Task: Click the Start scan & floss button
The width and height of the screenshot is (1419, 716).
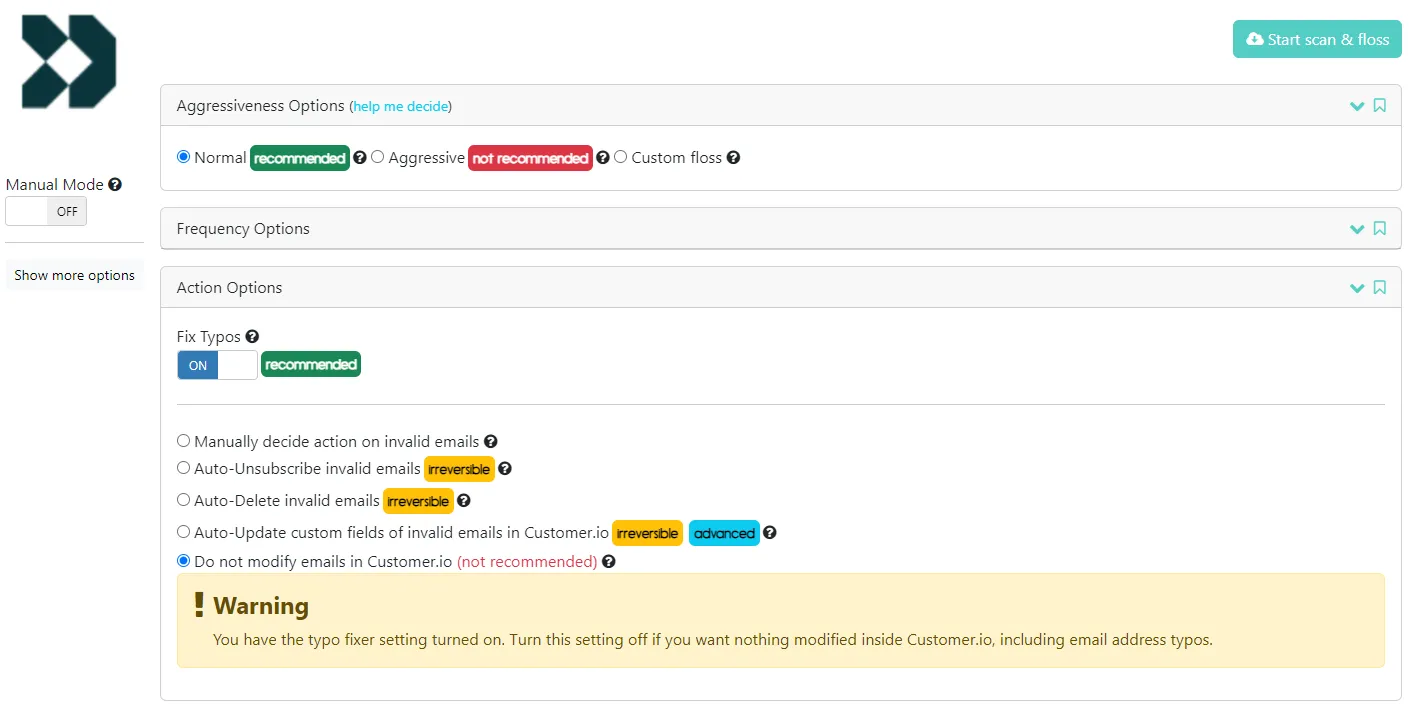Action: point(1317,40)
